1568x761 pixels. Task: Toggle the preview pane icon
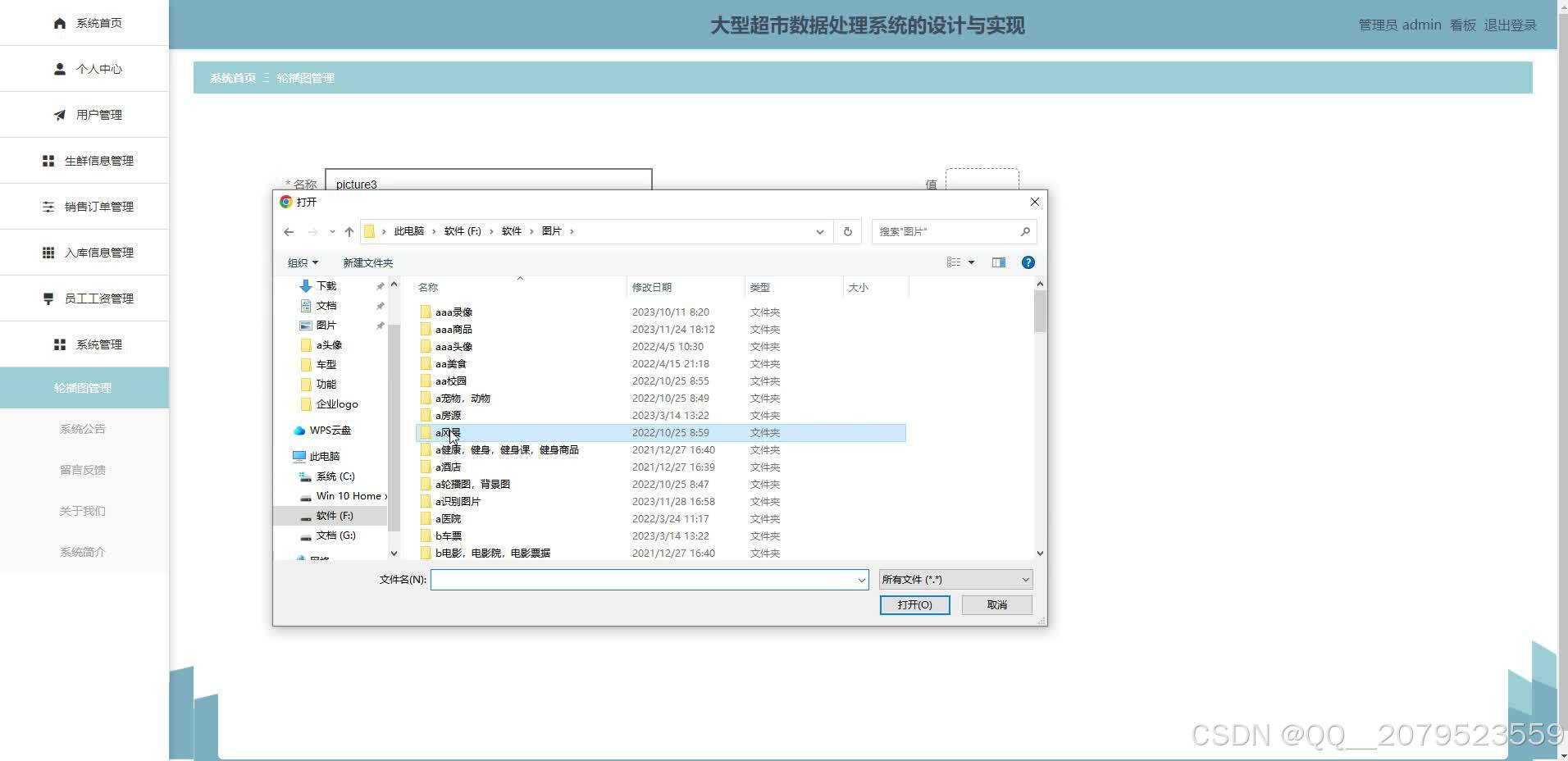pos(998,262)
